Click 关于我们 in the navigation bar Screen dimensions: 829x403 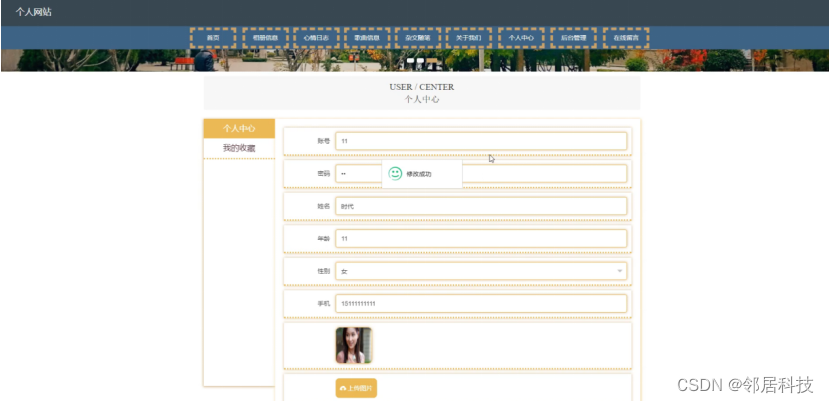point(468,38)
